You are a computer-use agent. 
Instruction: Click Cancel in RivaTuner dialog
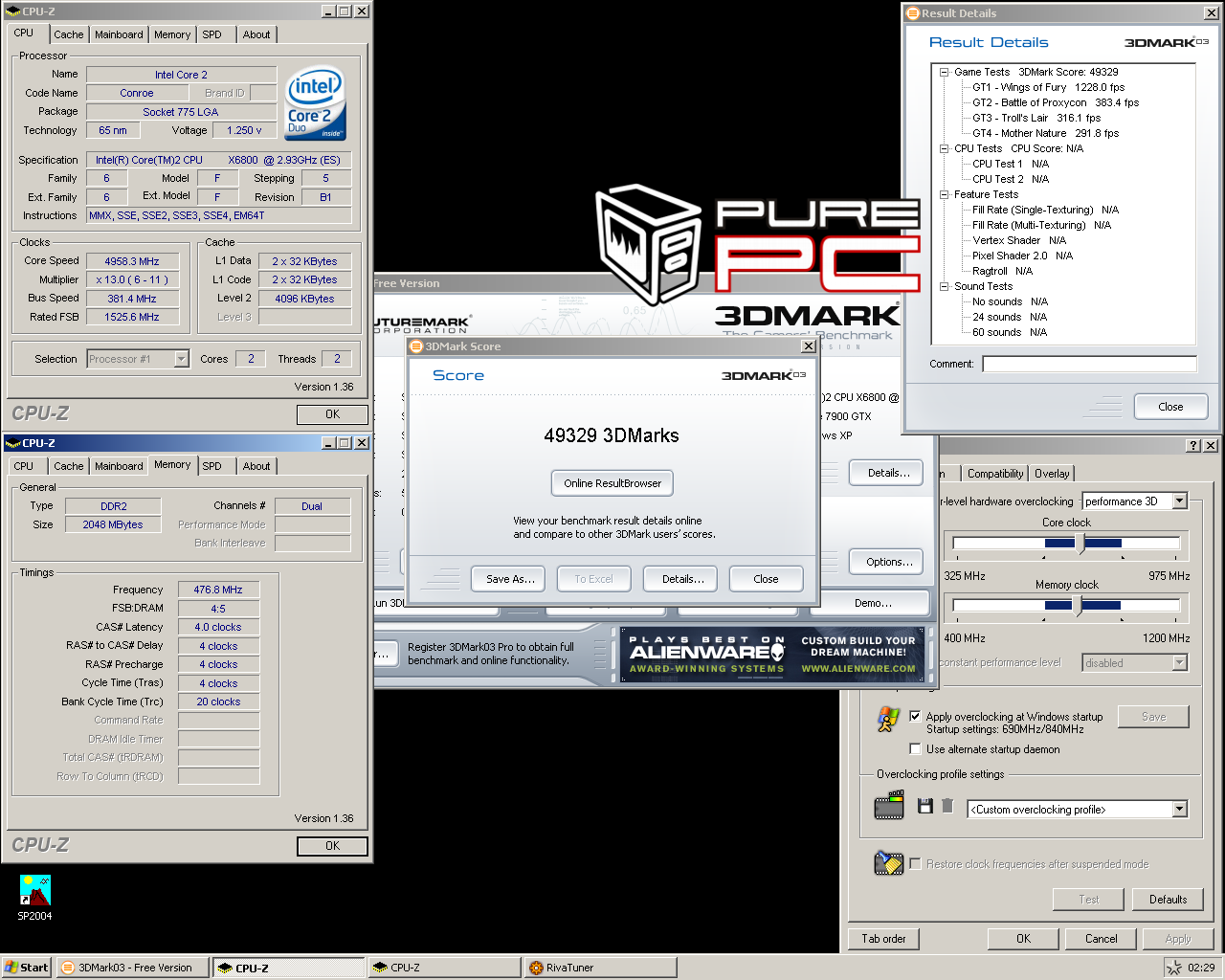[1101, 939]
